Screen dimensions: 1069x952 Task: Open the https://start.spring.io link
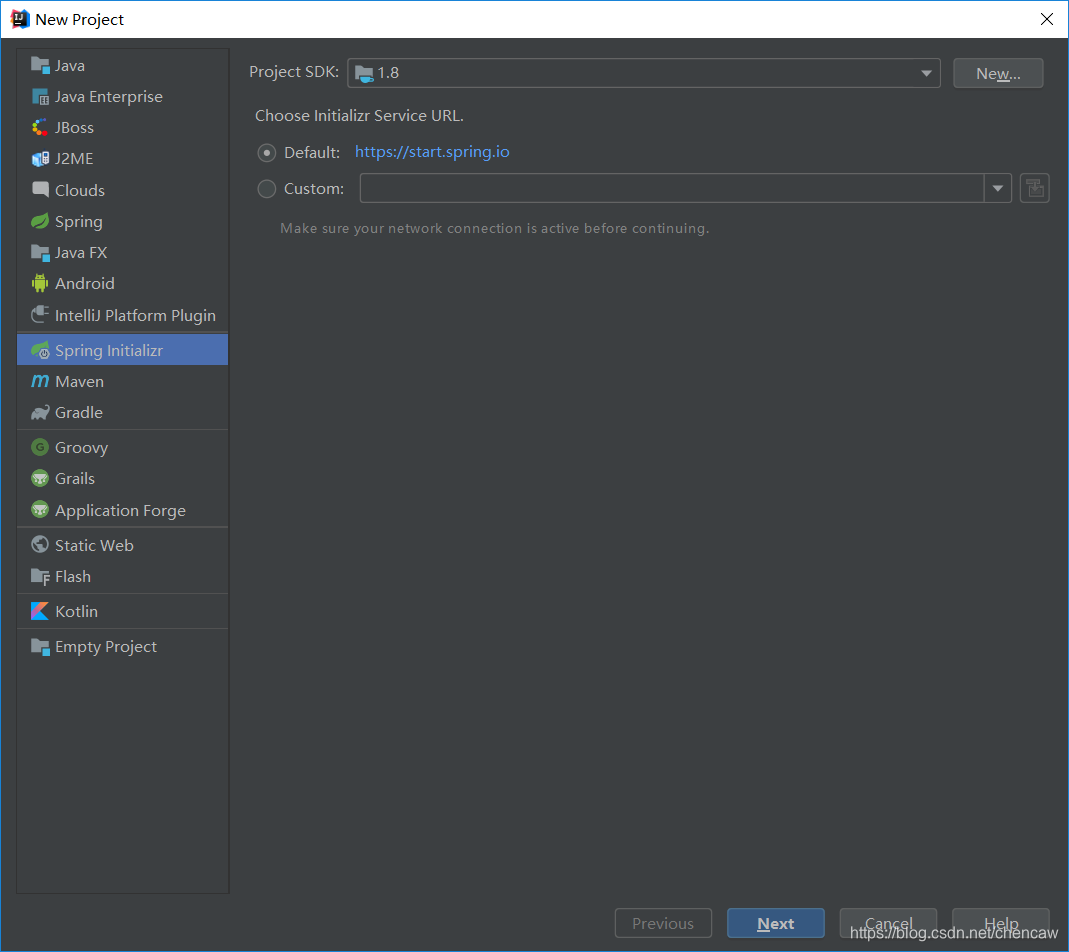click(x=432, y=152)
